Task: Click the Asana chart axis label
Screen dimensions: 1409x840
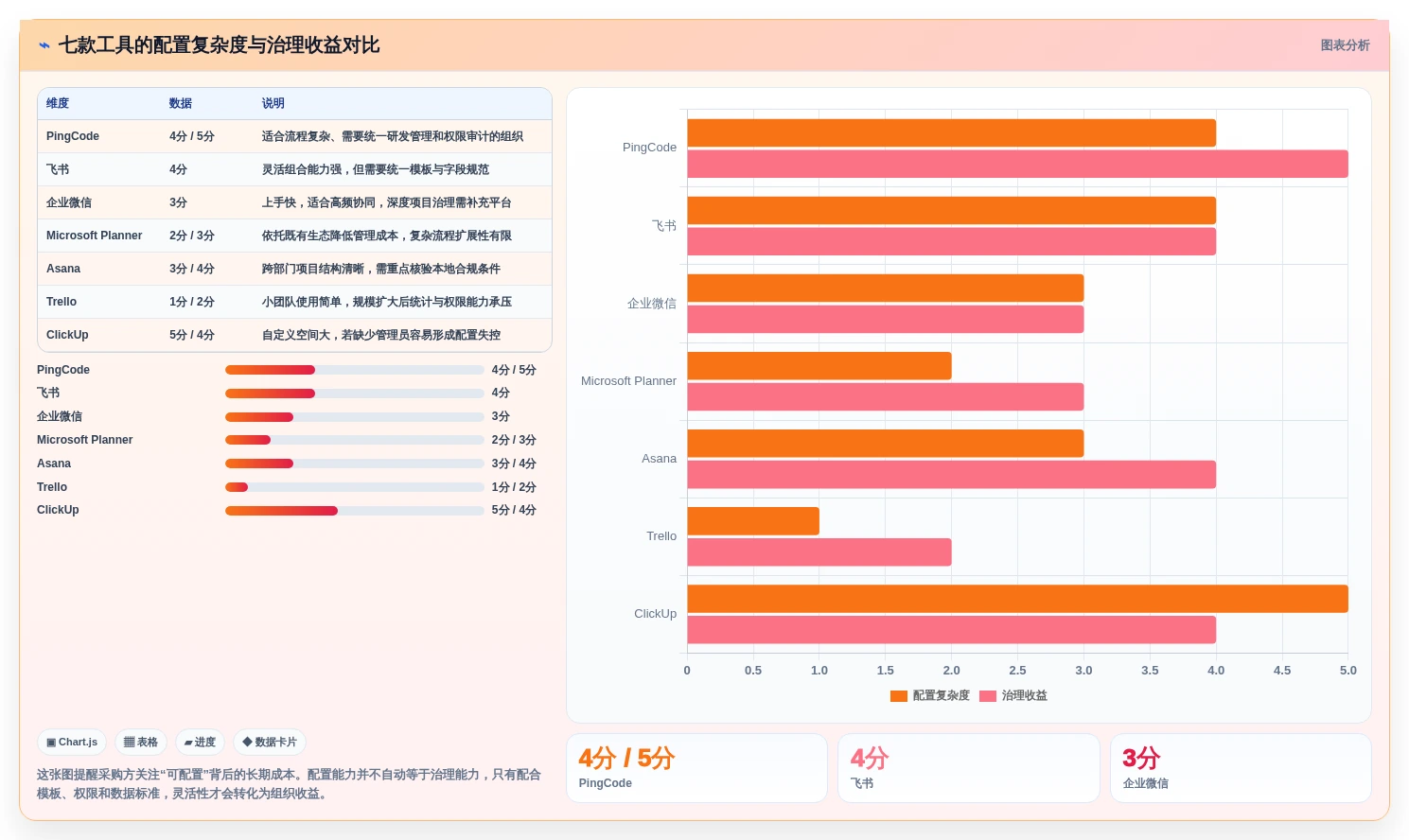Action: coord(659,459)
